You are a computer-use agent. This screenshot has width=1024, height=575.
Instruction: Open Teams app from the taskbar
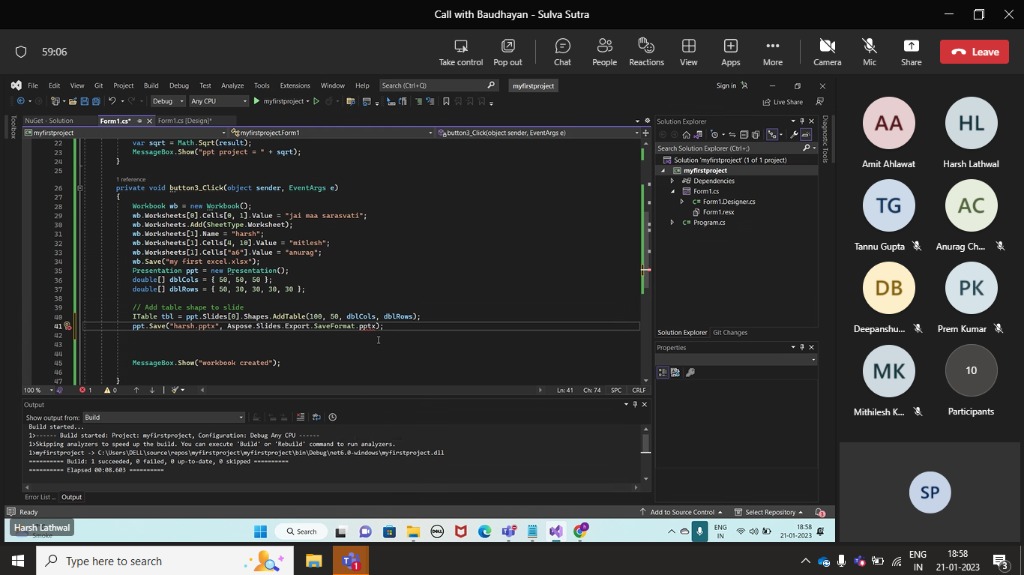tap(351, 561)
